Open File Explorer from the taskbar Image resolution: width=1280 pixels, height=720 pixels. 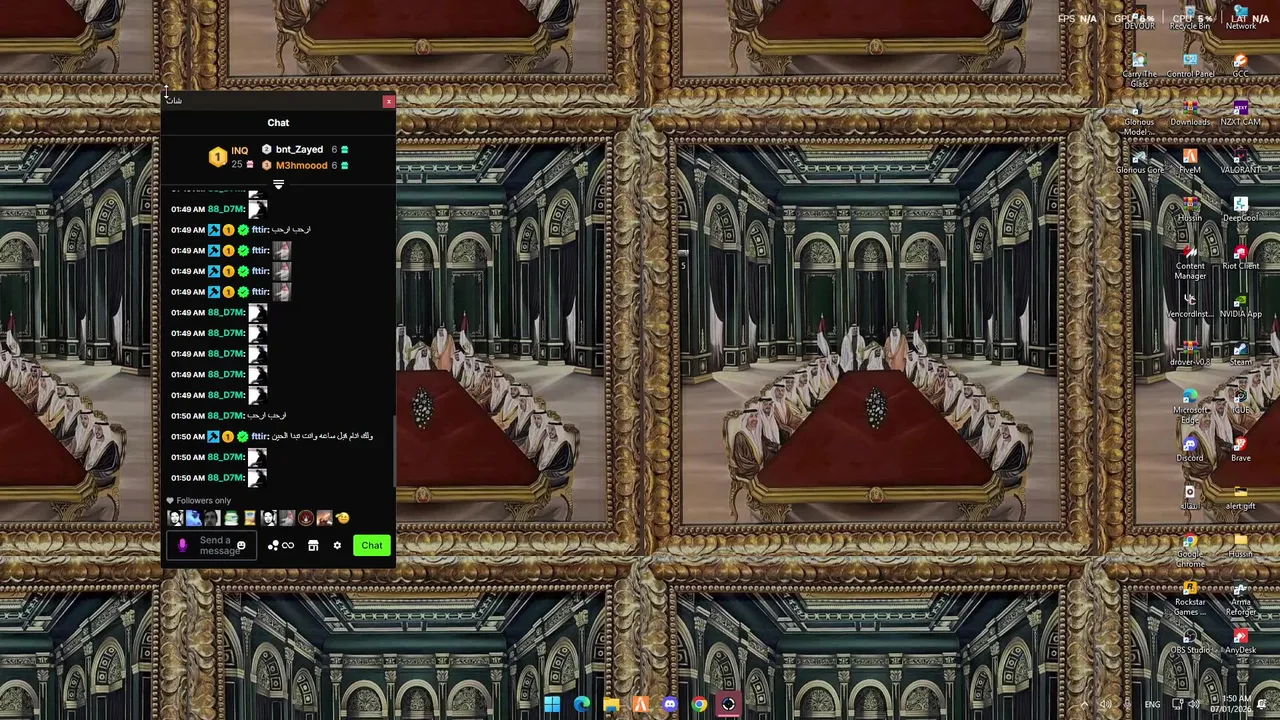coord(611,705)
